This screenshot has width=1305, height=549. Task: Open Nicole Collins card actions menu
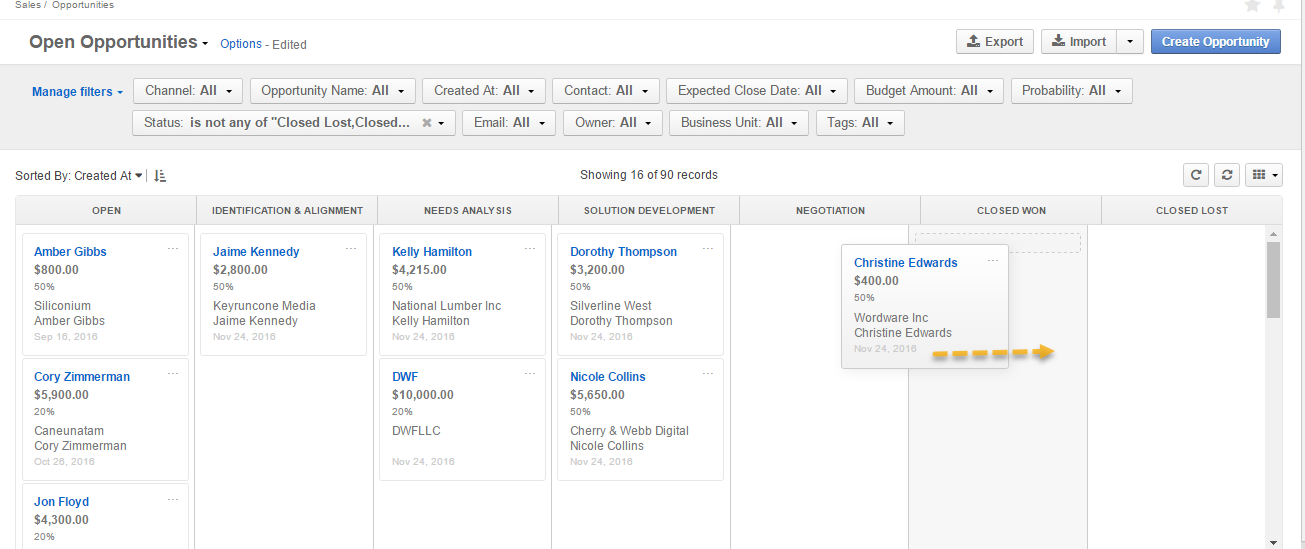click(708, 373)
